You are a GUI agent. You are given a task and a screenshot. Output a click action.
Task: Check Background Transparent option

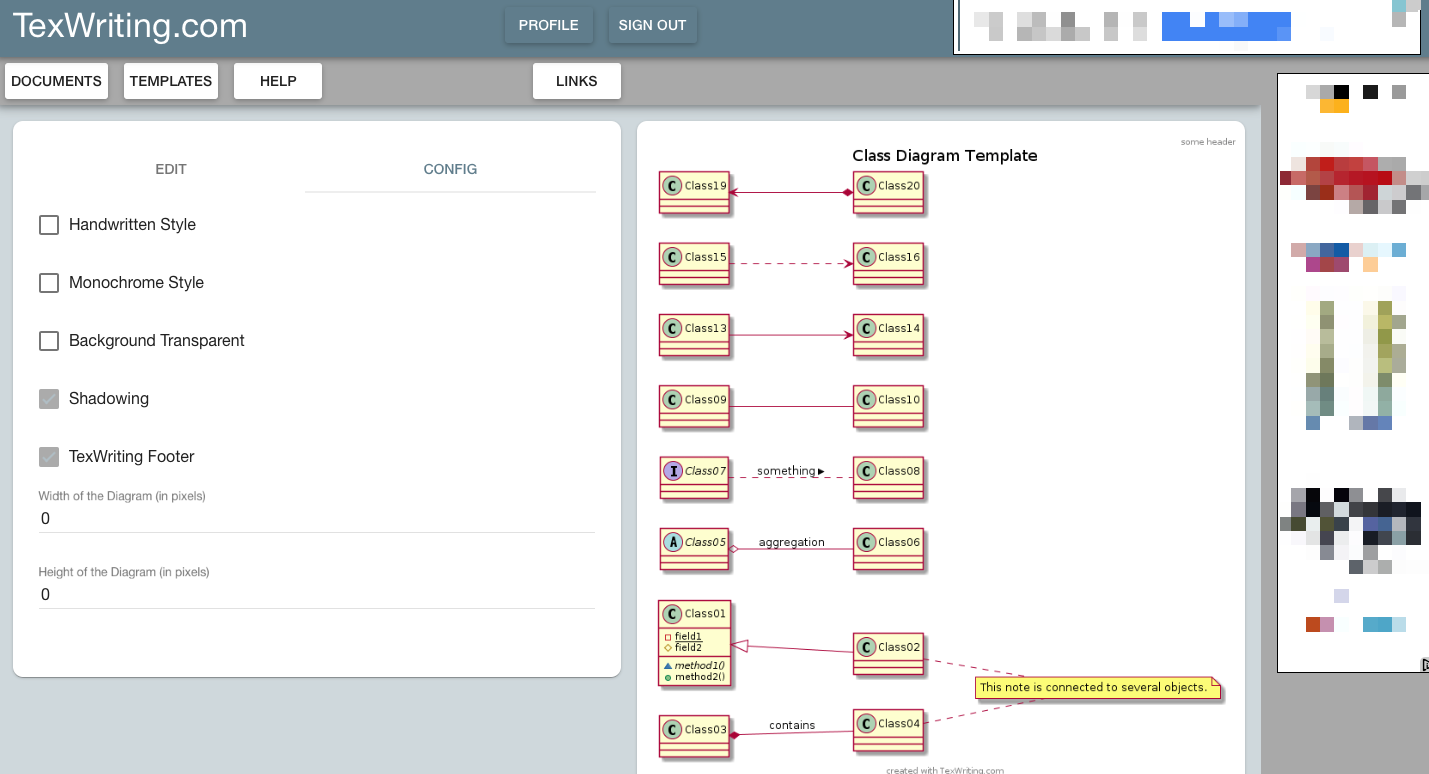[x=49, y=341]
